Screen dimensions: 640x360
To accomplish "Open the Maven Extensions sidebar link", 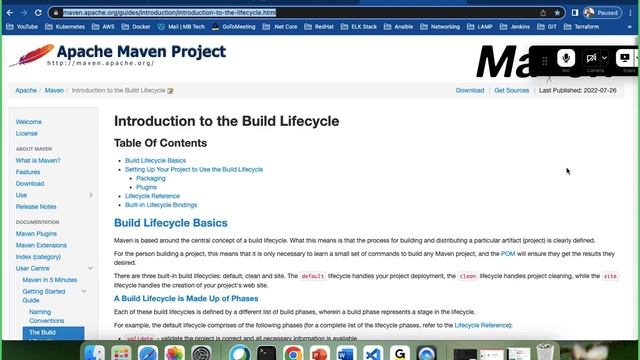I will pos(41,245).
